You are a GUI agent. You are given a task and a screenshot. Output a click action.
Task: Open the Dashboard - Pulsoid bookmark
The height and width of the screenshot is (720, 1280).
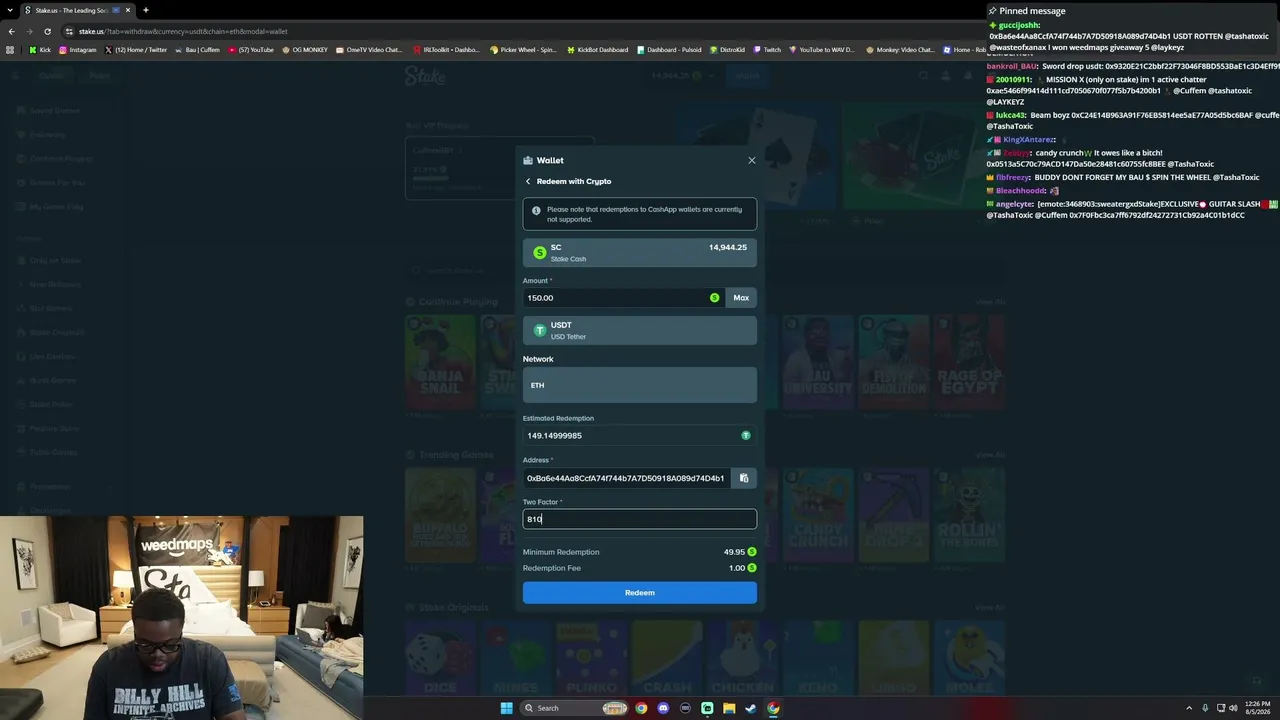[669, 49]
